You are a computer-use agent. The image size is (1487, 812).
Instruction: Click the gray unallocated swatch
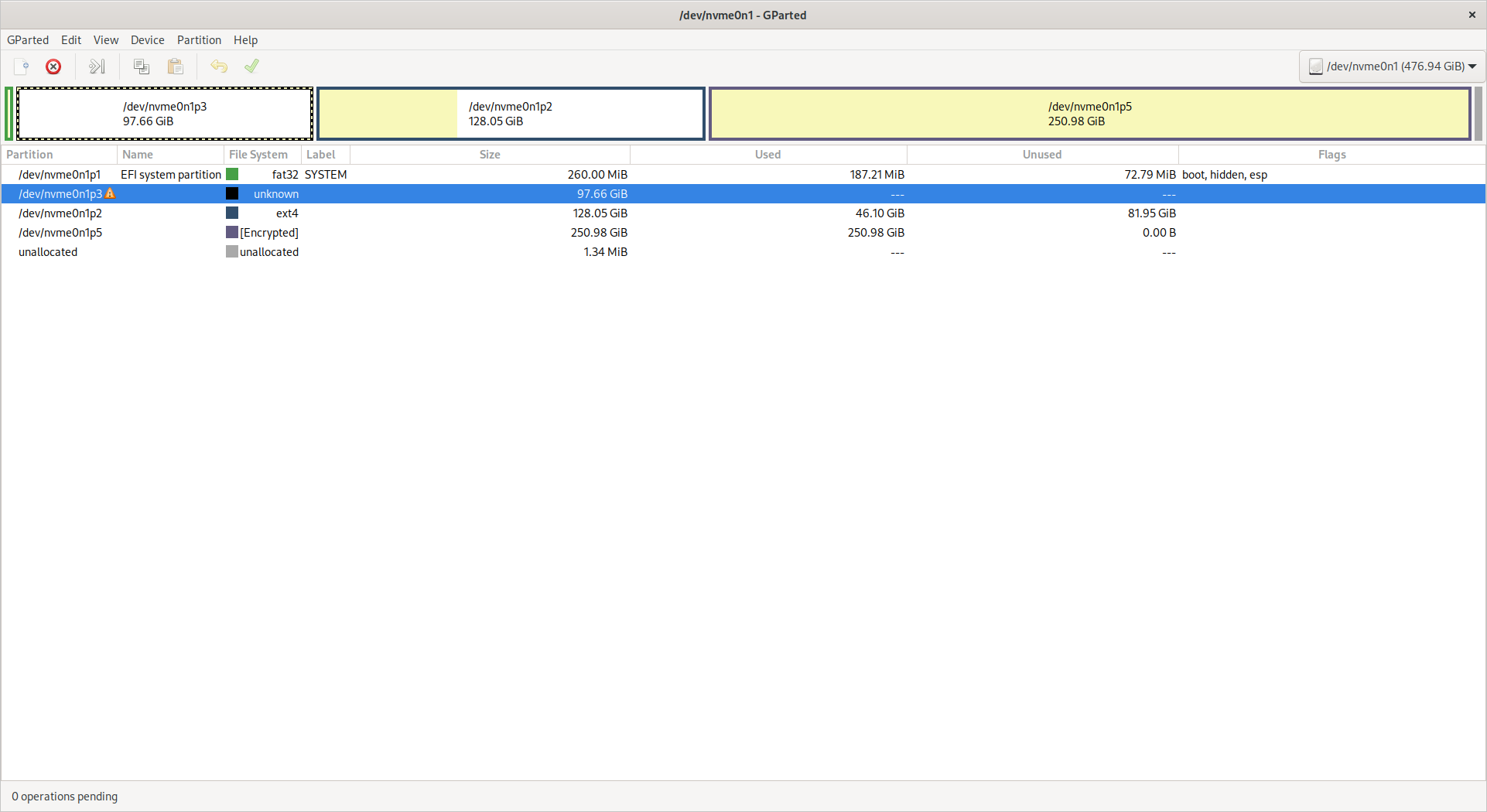tap(232, 251)
